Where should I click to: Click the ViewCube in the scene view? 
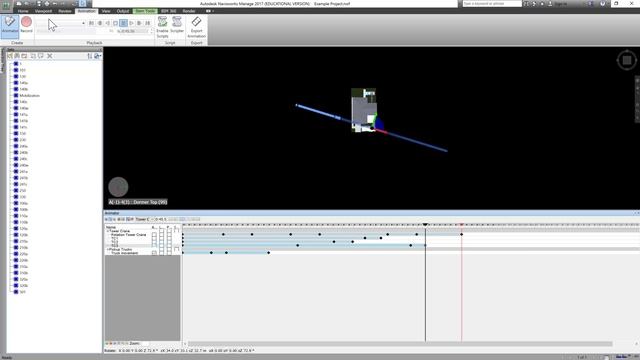[x=627, y=60]
